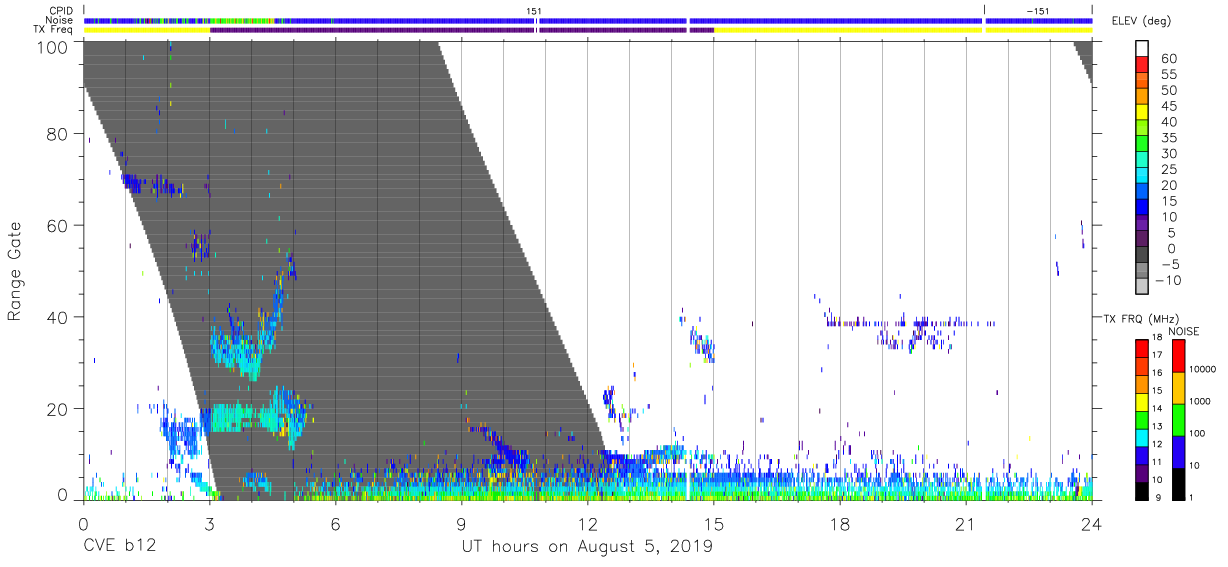Click the '1000' label on NOISE scale
Viewport: 1228px width, 567px height.
(1200, 402)
